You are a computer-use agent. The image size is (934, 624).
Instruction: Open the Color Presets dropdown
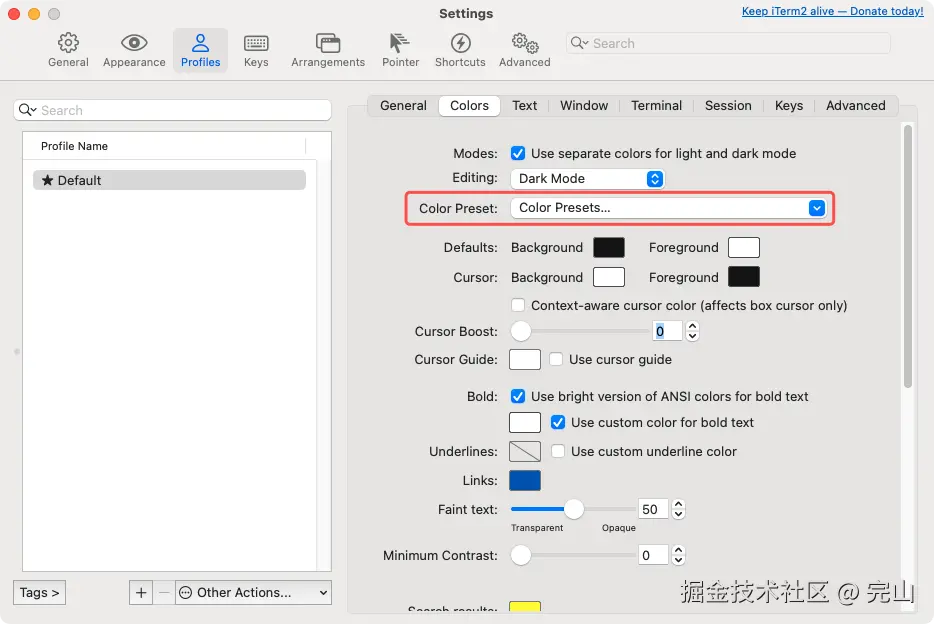668,208
